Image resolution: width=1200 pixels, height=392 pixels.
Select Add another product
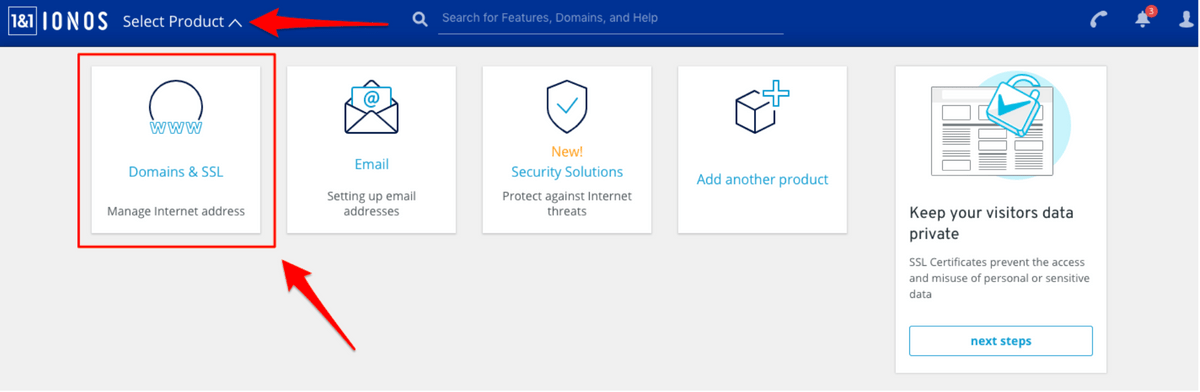point(762,180)
